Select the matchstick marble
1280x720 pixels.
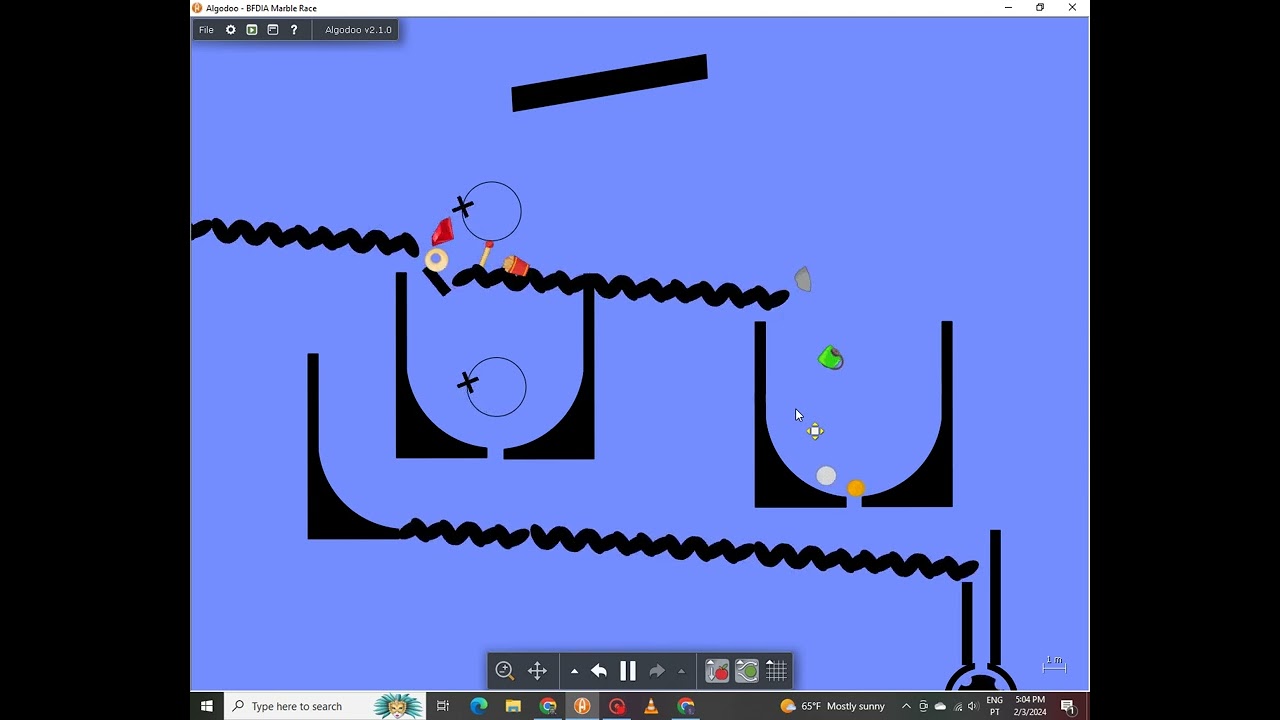[486, 254]
